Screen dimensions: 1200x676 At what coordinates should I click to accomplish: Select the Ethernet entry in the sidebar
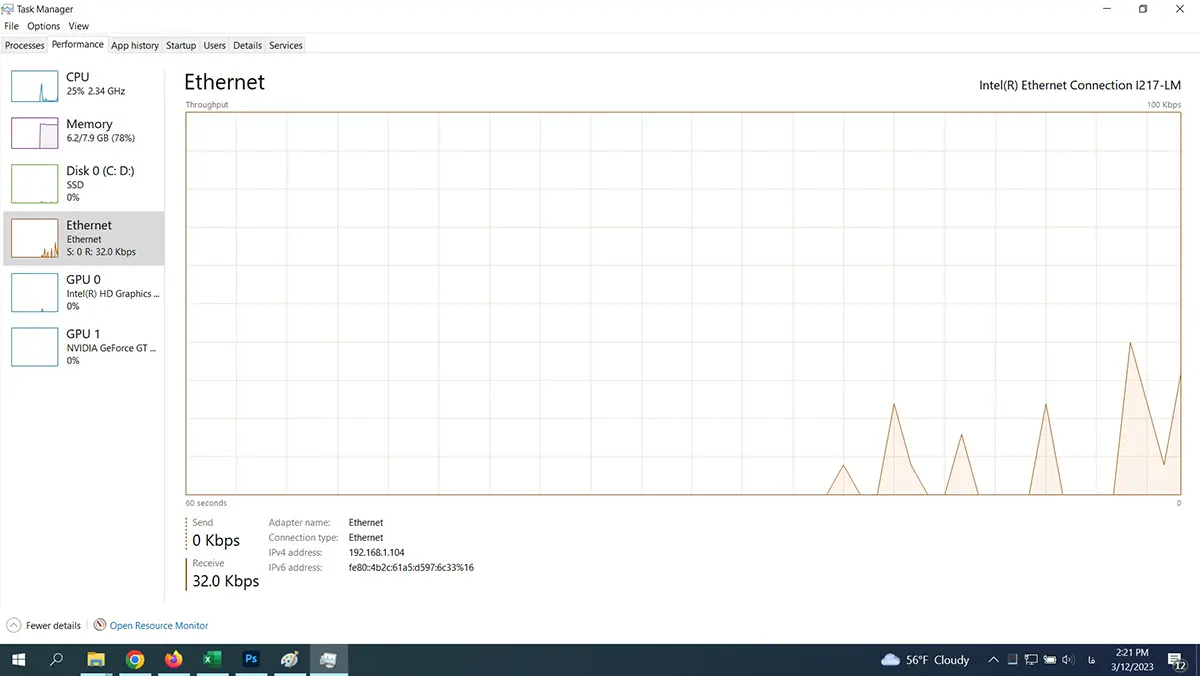84,238
